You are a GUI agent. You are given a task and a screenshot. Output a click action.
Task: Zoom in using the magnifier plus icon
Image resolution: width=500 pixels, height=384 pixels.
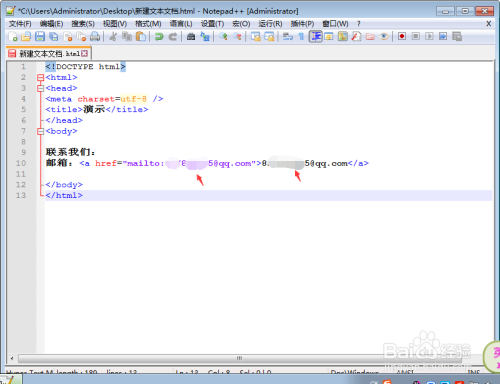coord(223,36)
